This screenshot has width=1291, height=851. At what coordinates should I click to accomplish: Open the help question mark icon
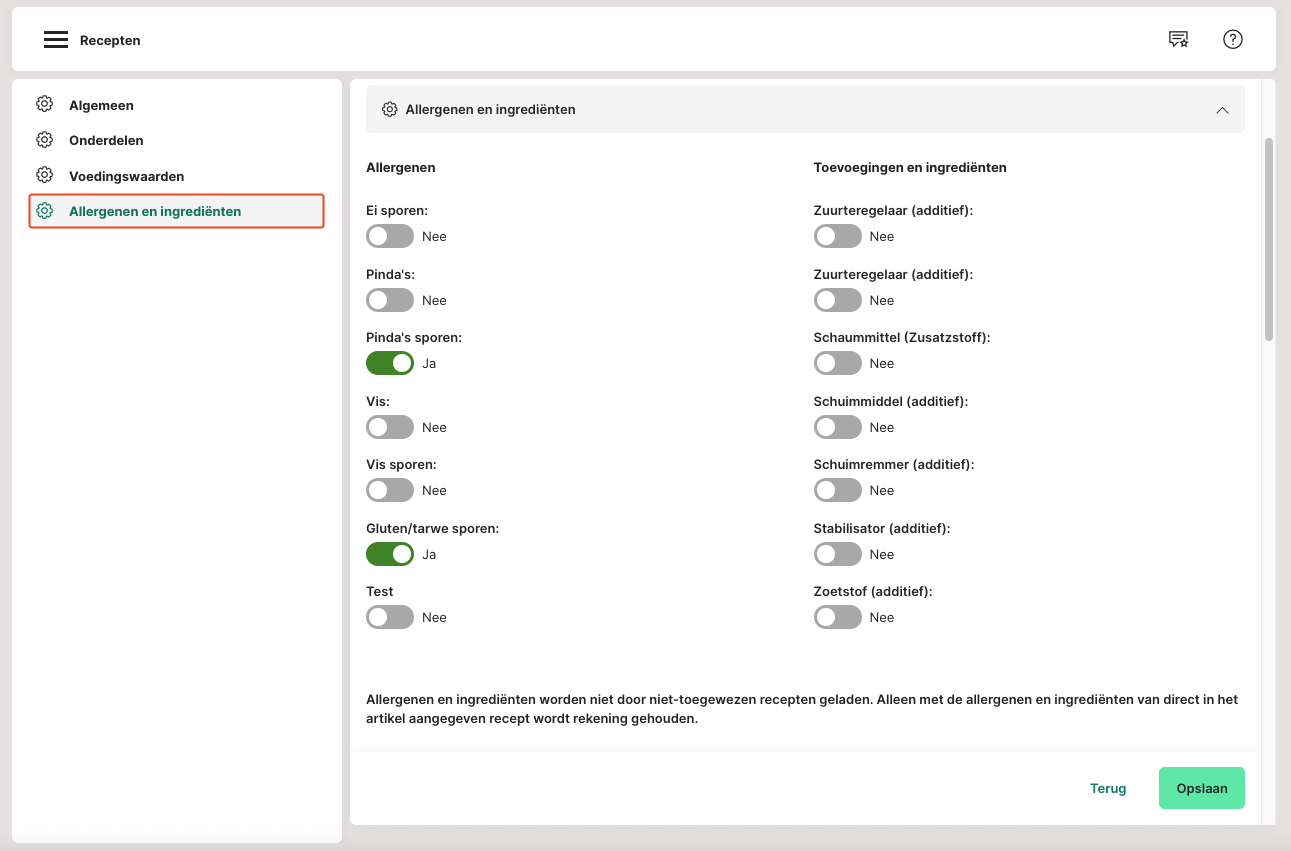(1233, 39)
